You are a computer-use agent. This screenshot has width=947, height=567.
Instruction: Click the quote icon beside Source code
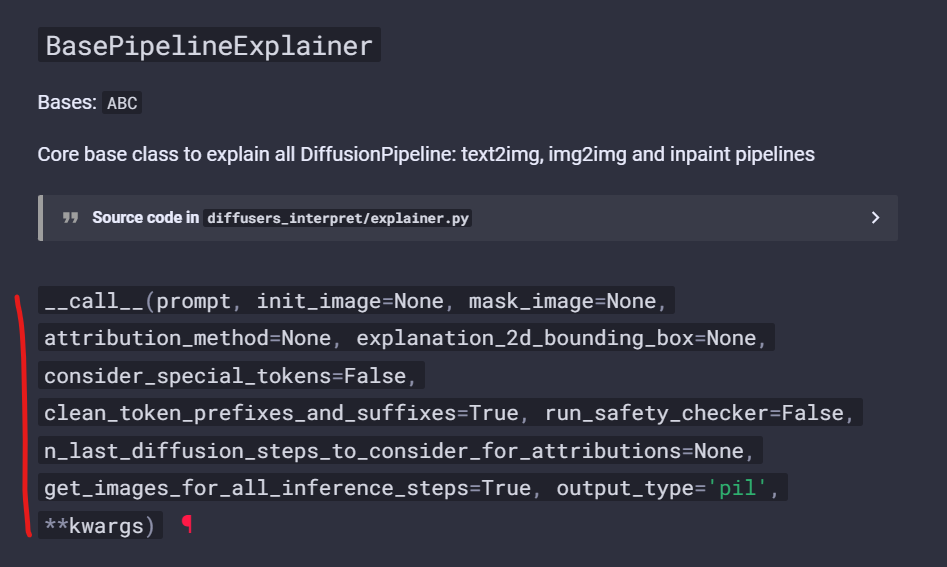(71, 217)
